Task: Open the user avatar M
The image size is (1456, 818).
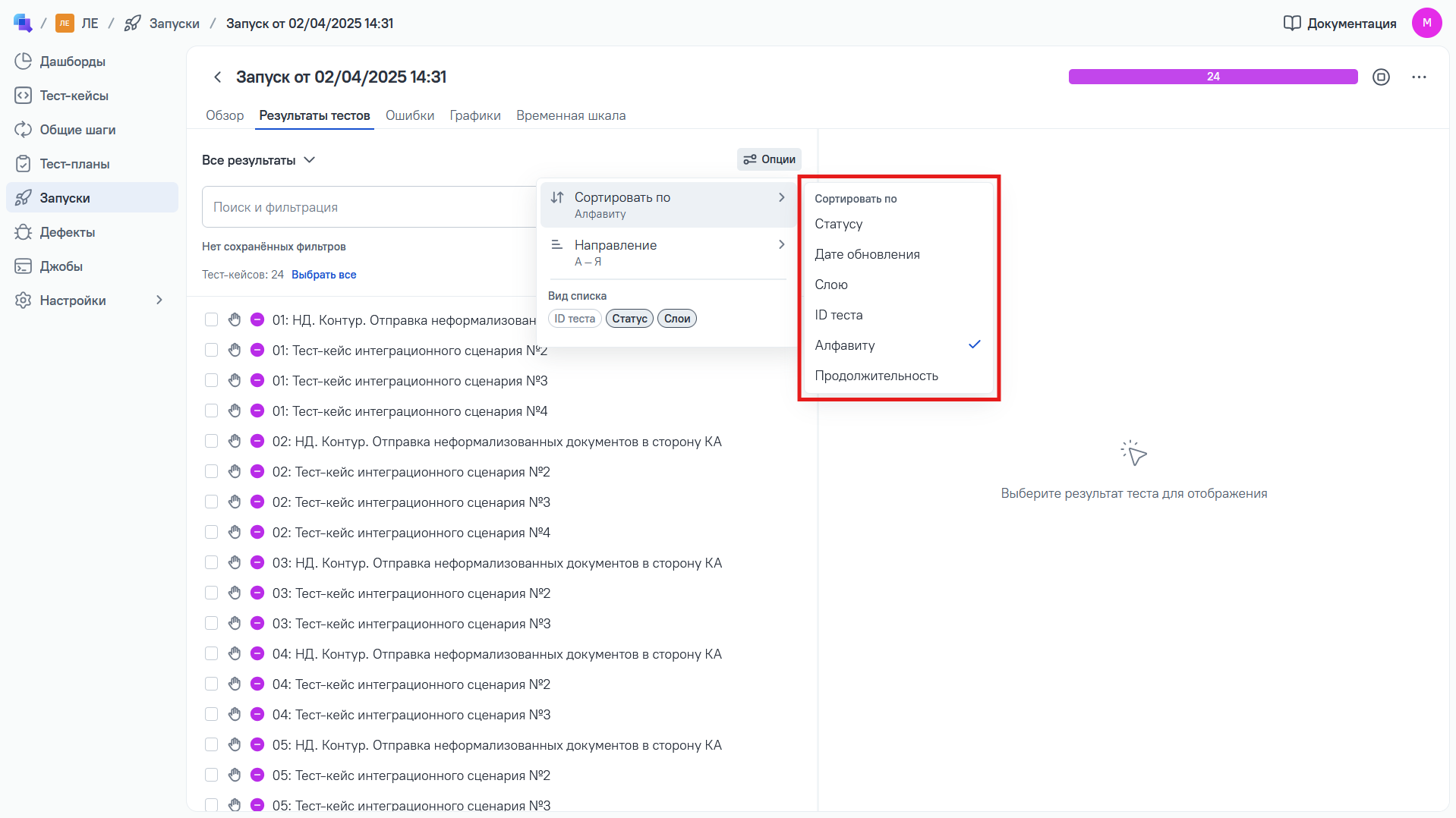Action: pyautogui.click(x=1426, y=23)
